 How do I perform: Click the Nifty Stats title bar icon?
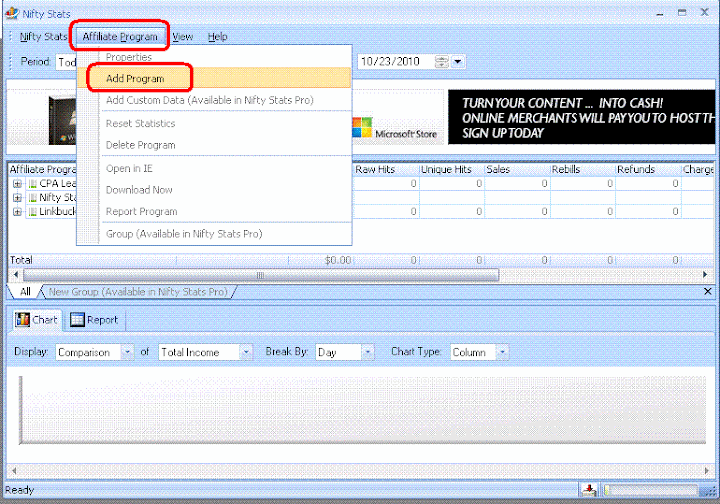tap(12, 13)
